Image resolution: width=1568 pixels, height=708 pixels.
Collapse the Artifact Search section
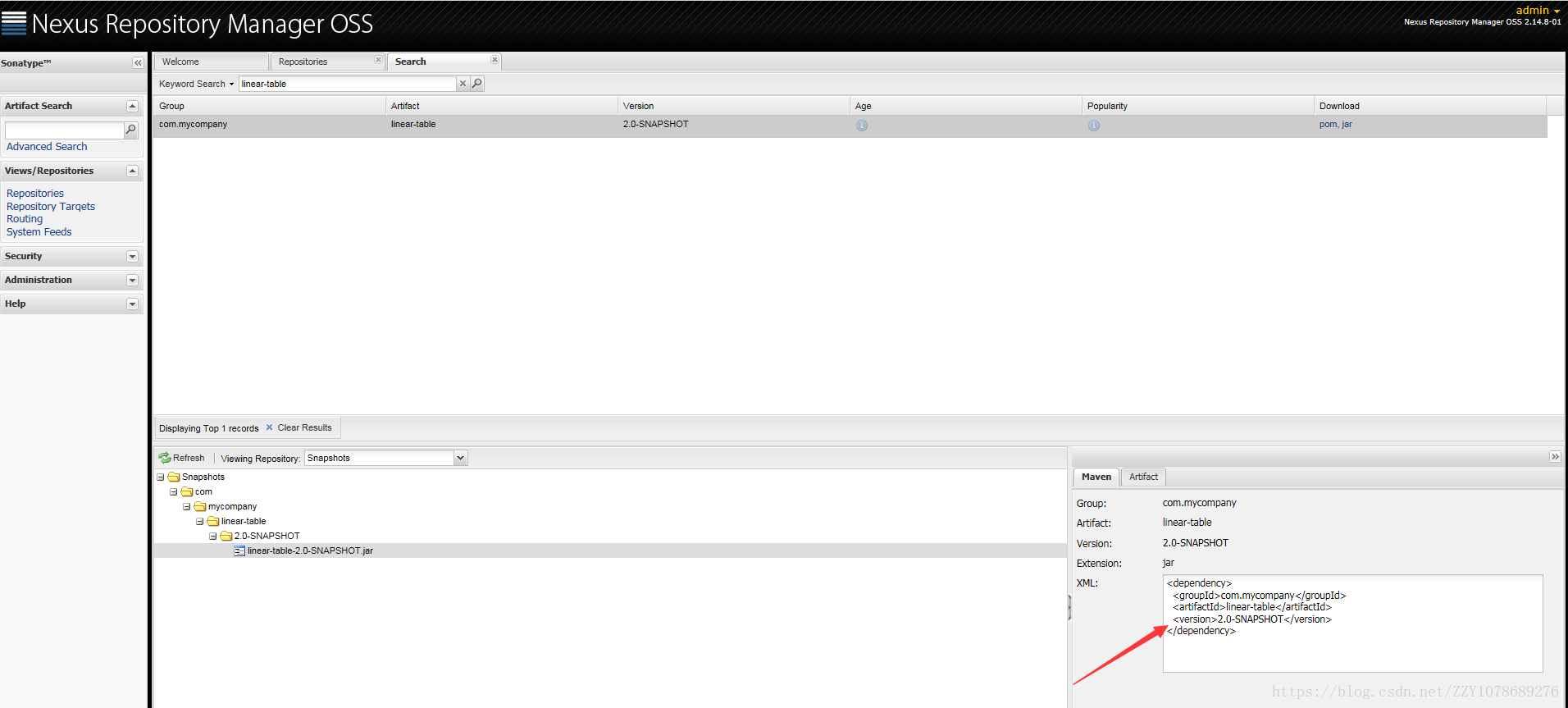[132, 106]
